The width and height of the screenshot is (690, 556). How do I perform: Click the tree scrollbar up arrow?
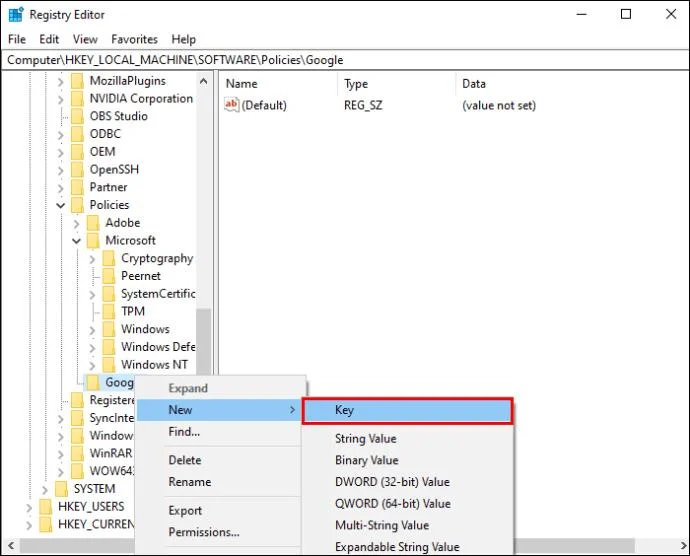pos(203,81)
